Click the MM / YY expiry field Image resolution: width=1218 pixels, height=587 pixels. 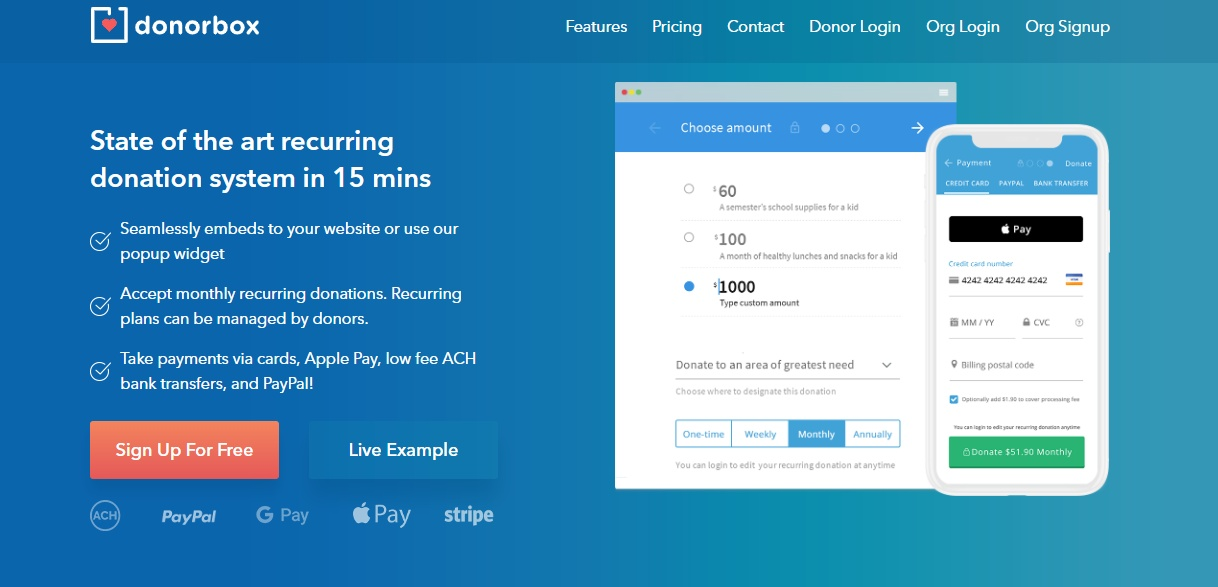click(982, 323)
